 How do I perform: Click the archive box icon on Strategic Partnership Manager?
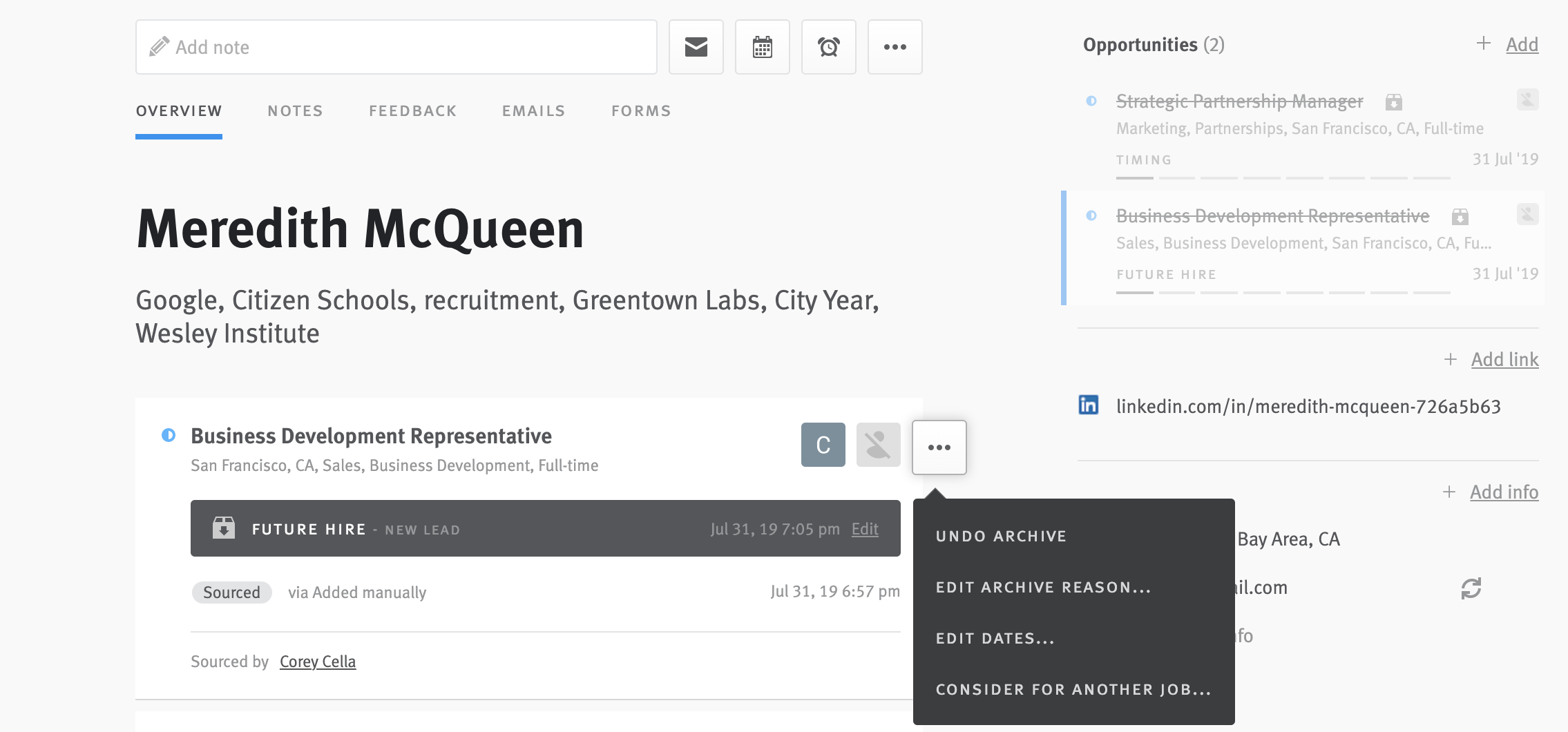[1394, 101]
